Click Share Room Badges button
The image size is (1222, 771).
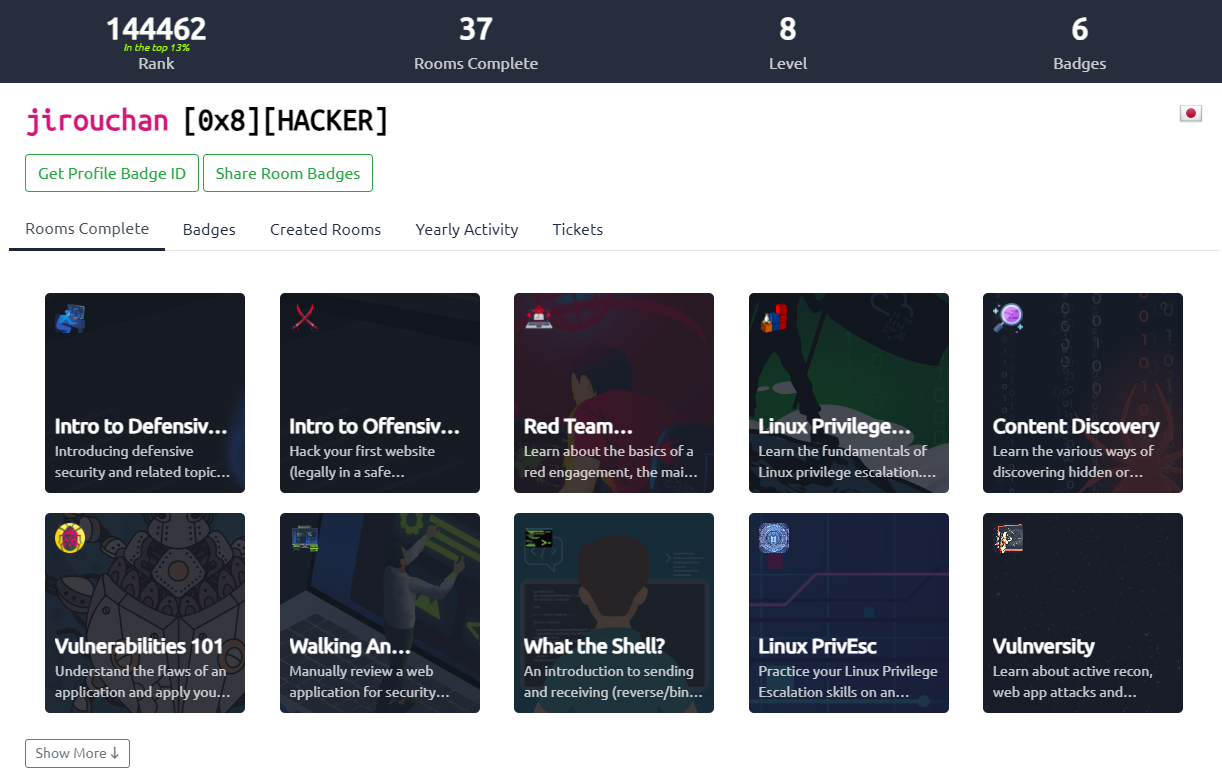[288, 173]
